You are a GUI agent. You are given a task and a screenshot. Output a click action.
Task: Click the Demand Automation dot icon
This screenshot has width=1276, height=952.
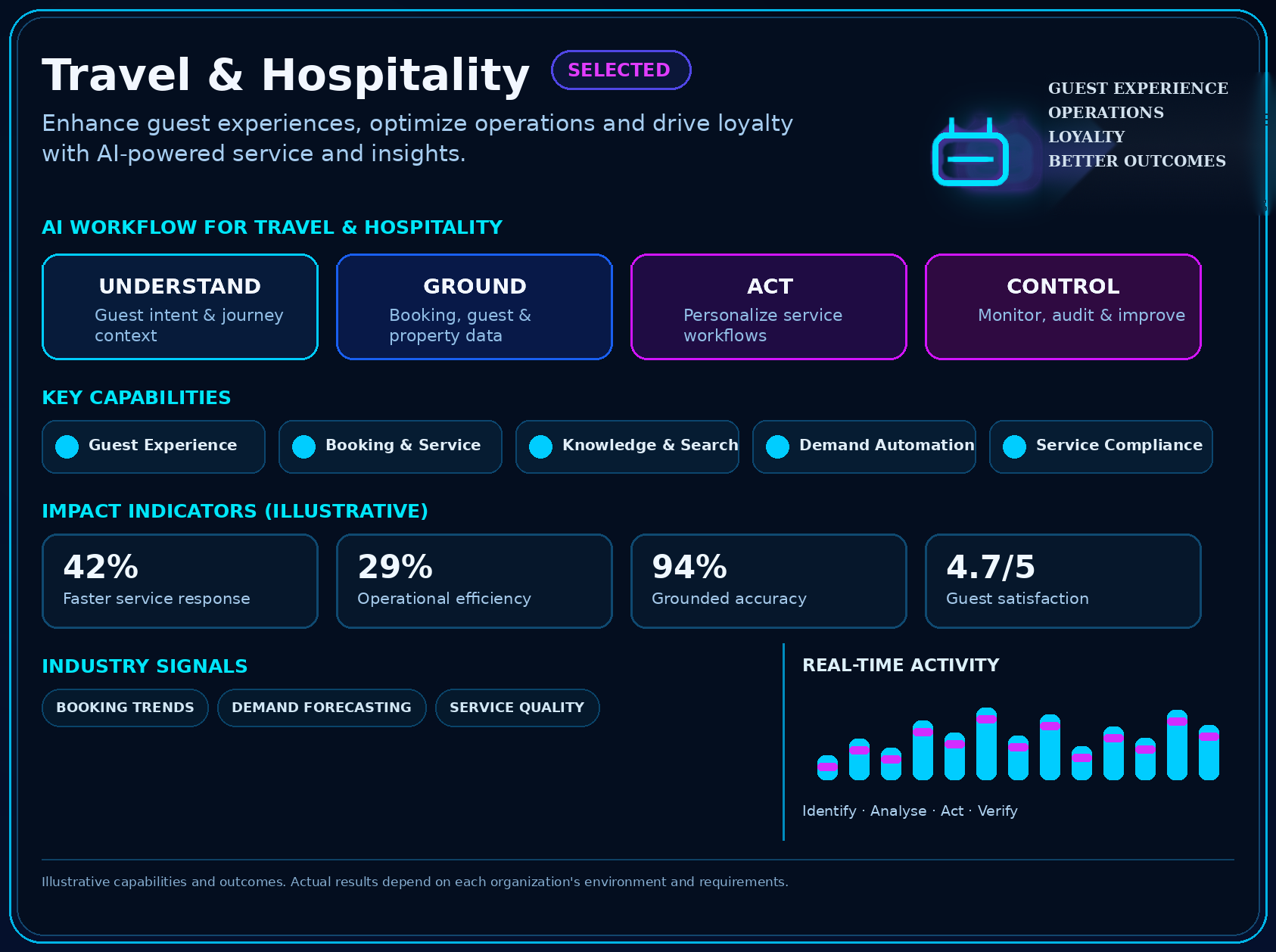(x=778, y=446)
